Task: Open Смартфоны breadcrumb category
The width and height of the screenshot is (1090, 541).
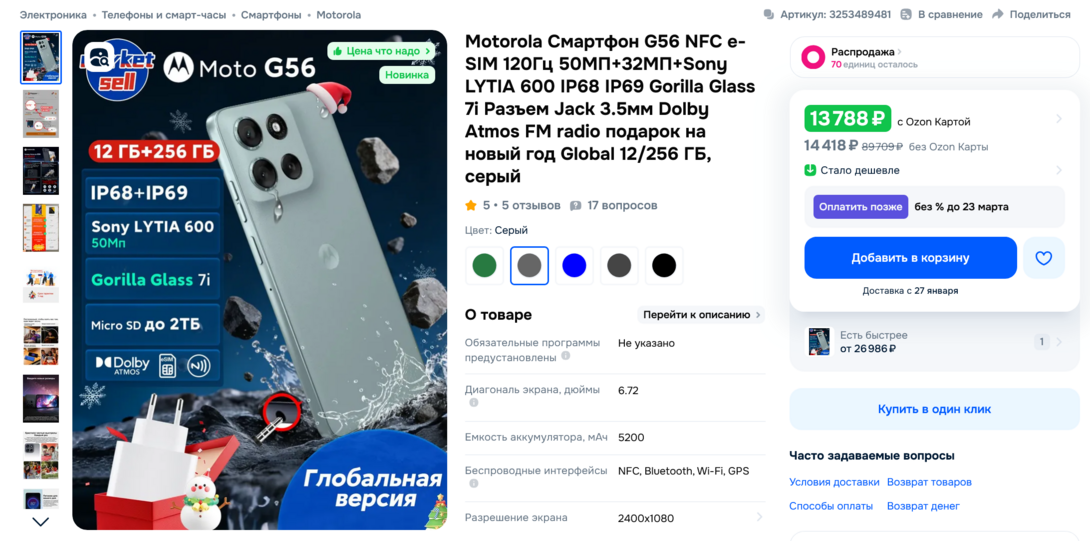Action: (x=271, y=15)
